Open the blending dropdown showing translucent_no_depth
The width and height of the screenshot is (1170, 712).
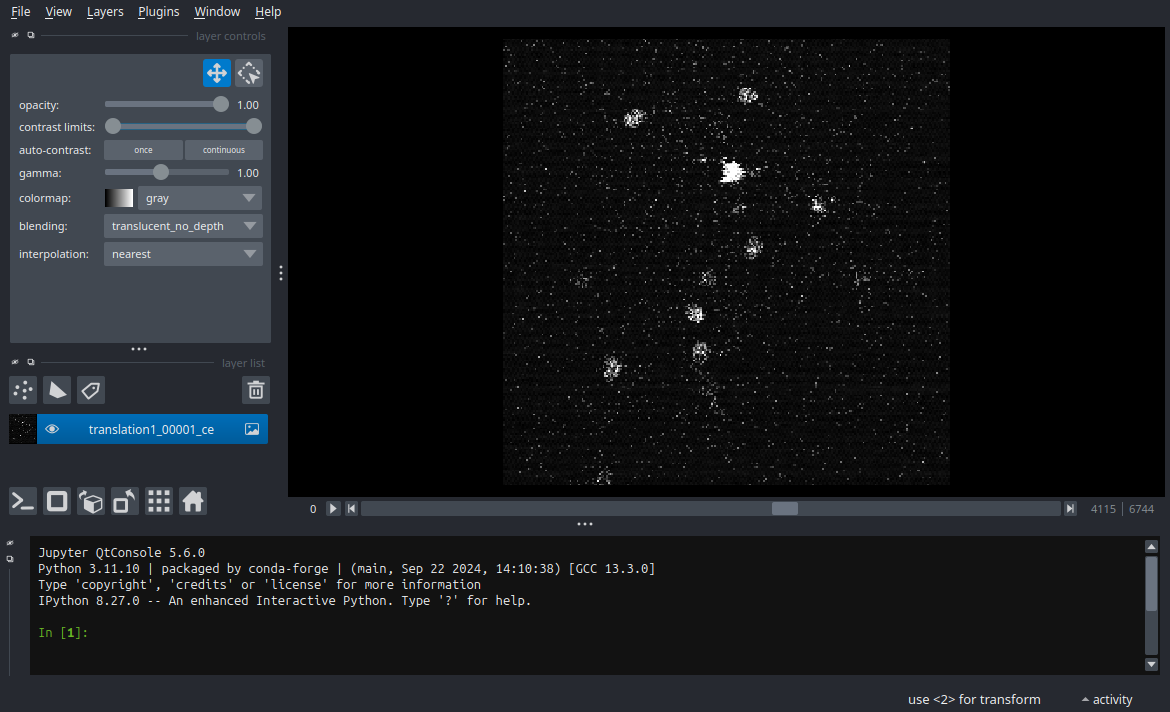183,225
